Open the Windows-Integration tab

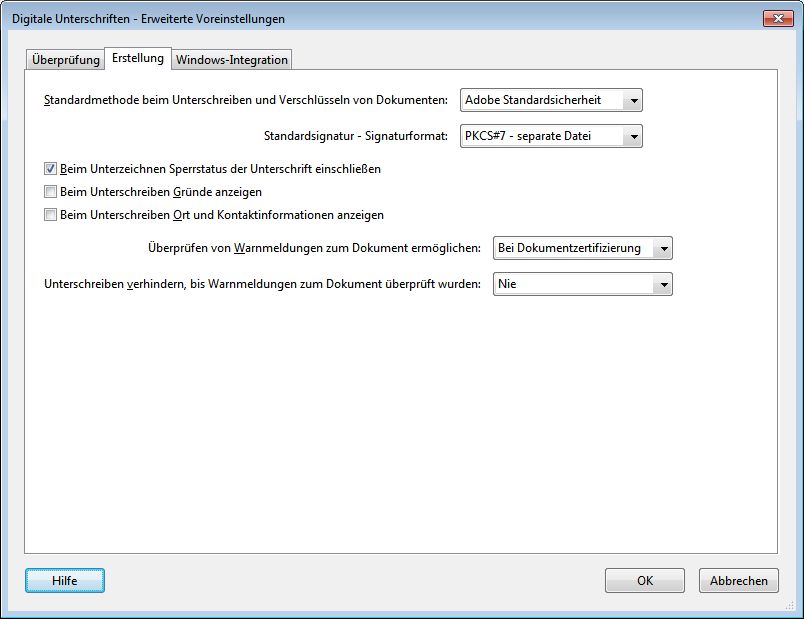[232, 60]
